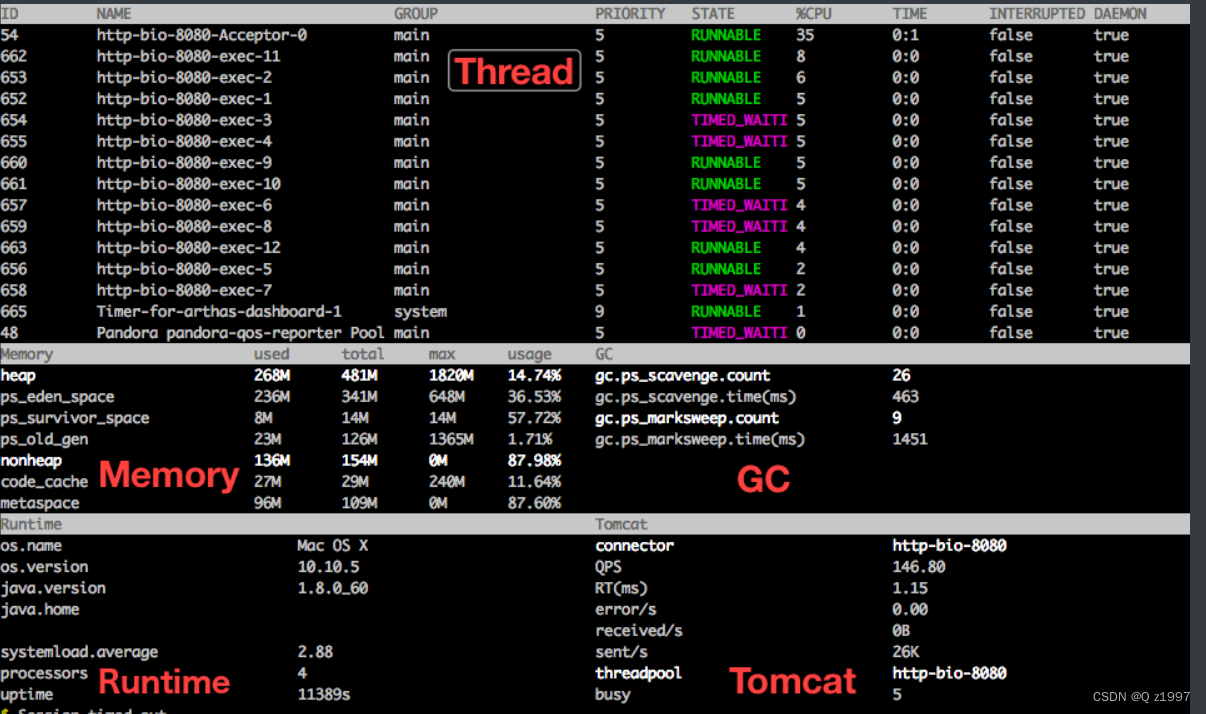Screen dimensions: 1206x714
Task: Click systemload.average value 2.88
Action: tap(315, 652)
